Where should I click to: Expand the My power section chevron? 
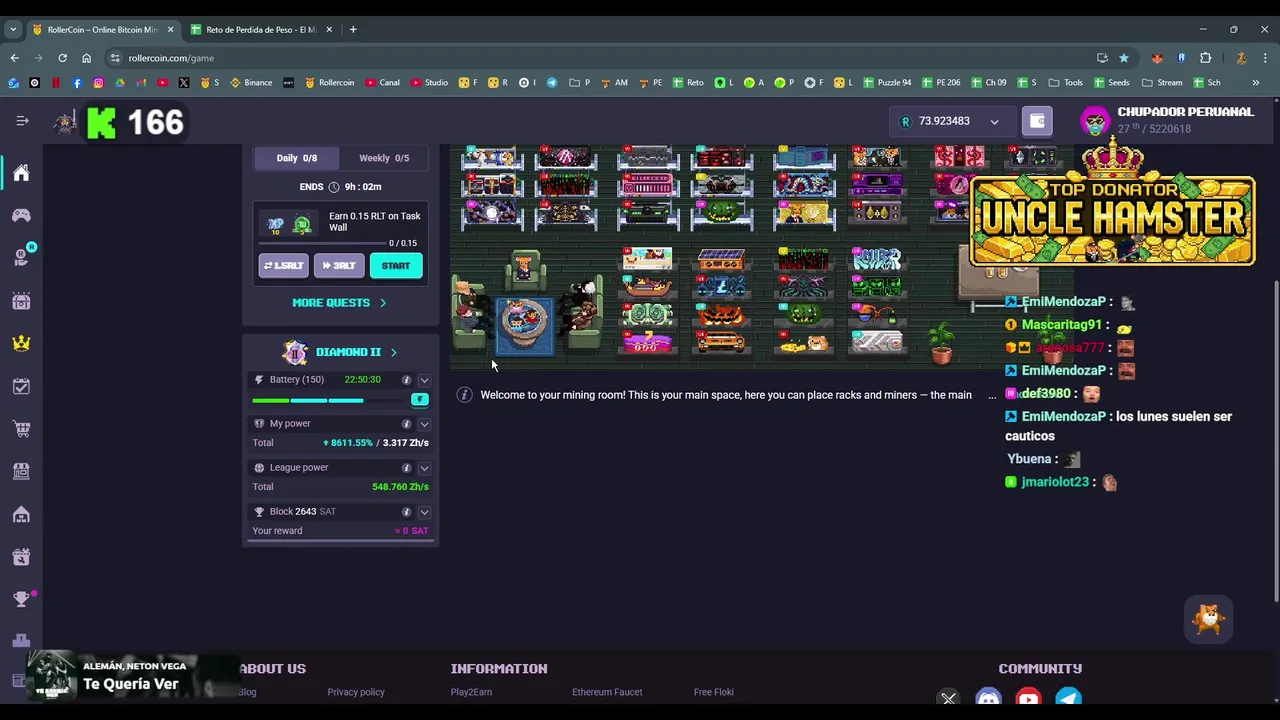pos(424,424)
